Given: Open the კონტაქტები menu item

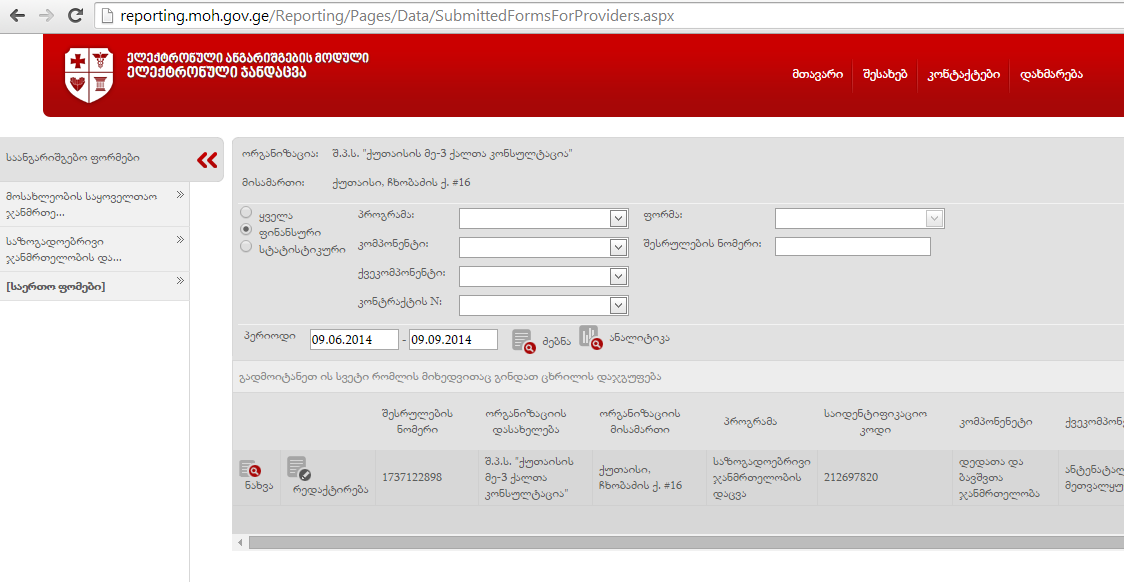Looking at the screenshot, I should [963, 74].
